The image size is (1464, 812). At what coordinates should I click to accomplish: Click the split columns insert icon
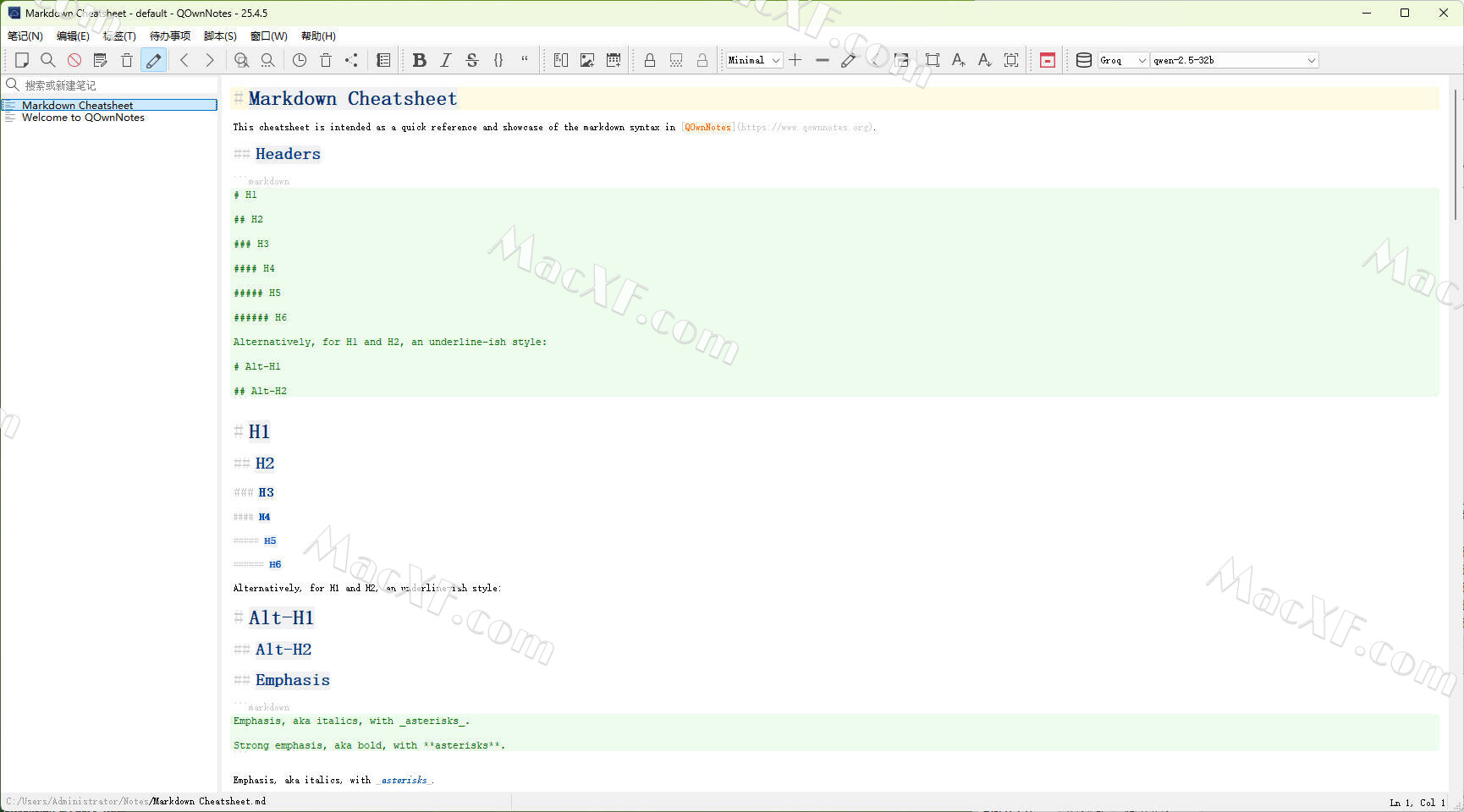(x=561, y=60)
